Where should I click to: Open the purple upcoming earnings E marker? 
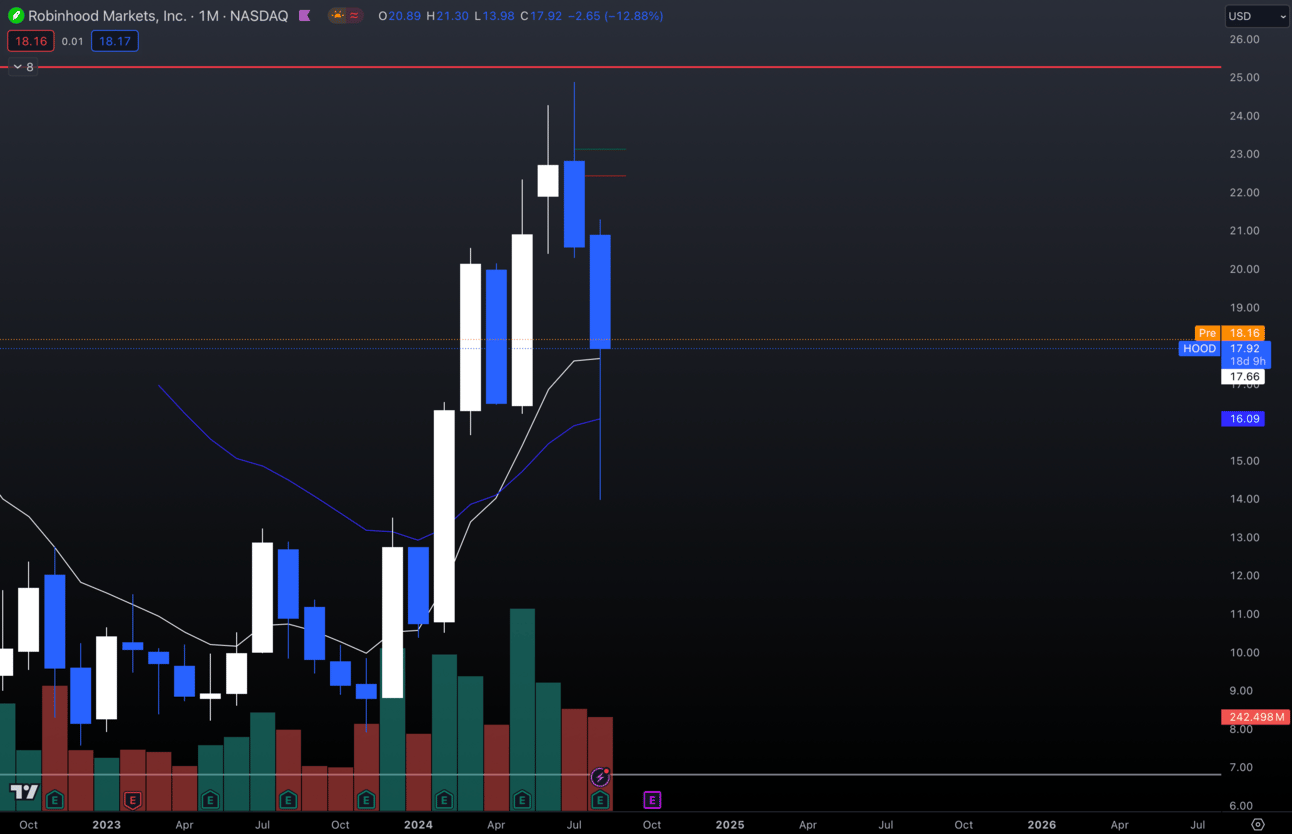tap(652, 800)
